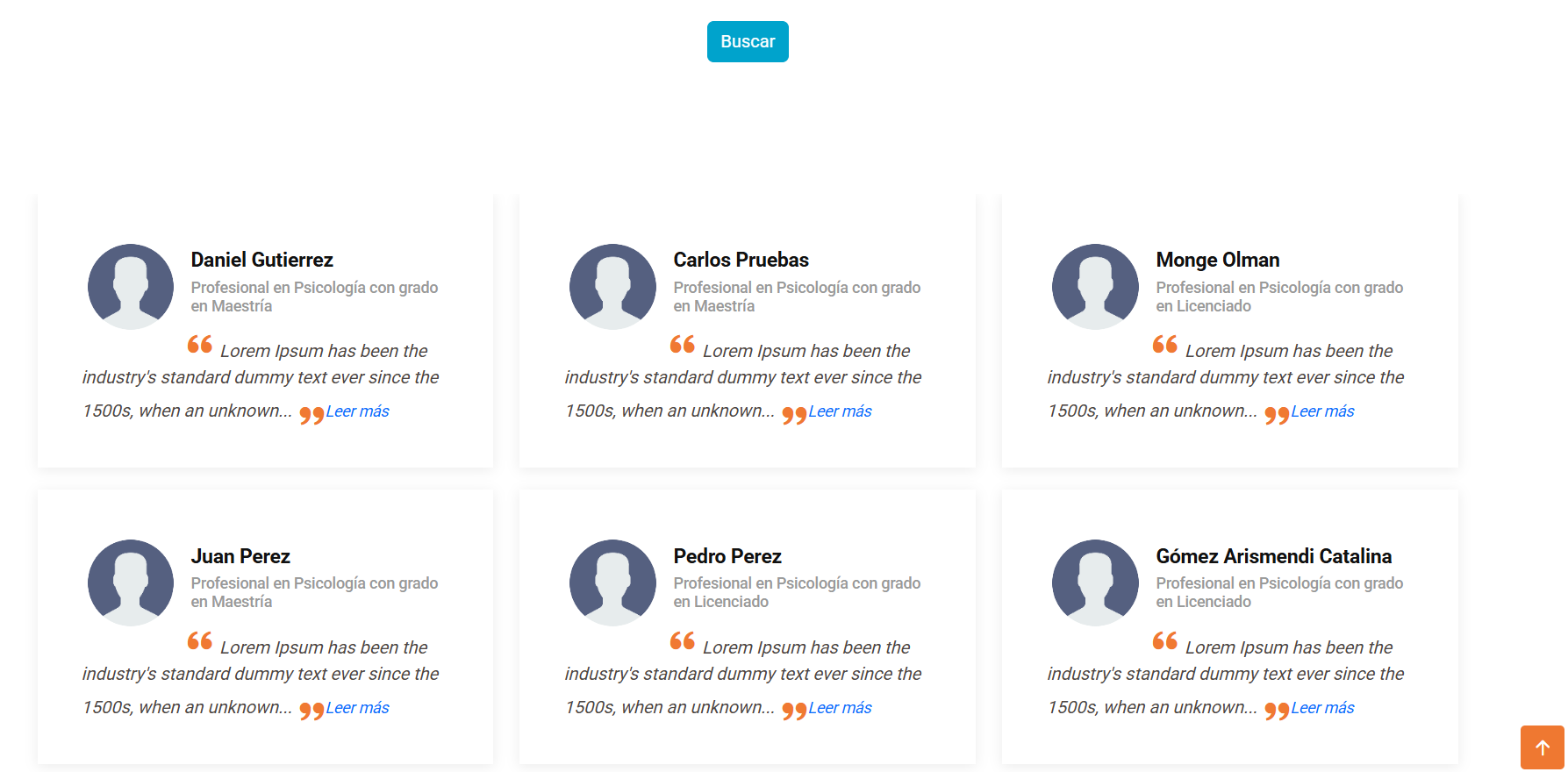
Task: Click the orange scroll-to-top arrow icon
Action: pyautogui.click(x=1542, y=747)
